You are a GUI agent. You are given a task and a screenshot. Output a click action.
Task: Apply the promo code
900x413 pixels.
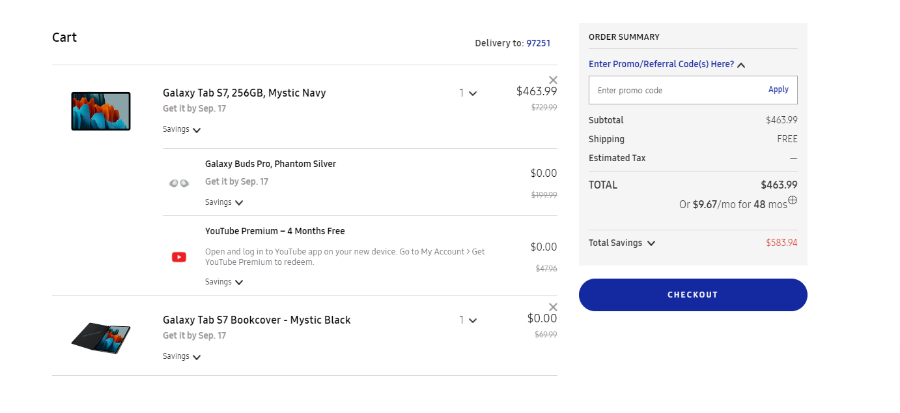coord(778,89)
